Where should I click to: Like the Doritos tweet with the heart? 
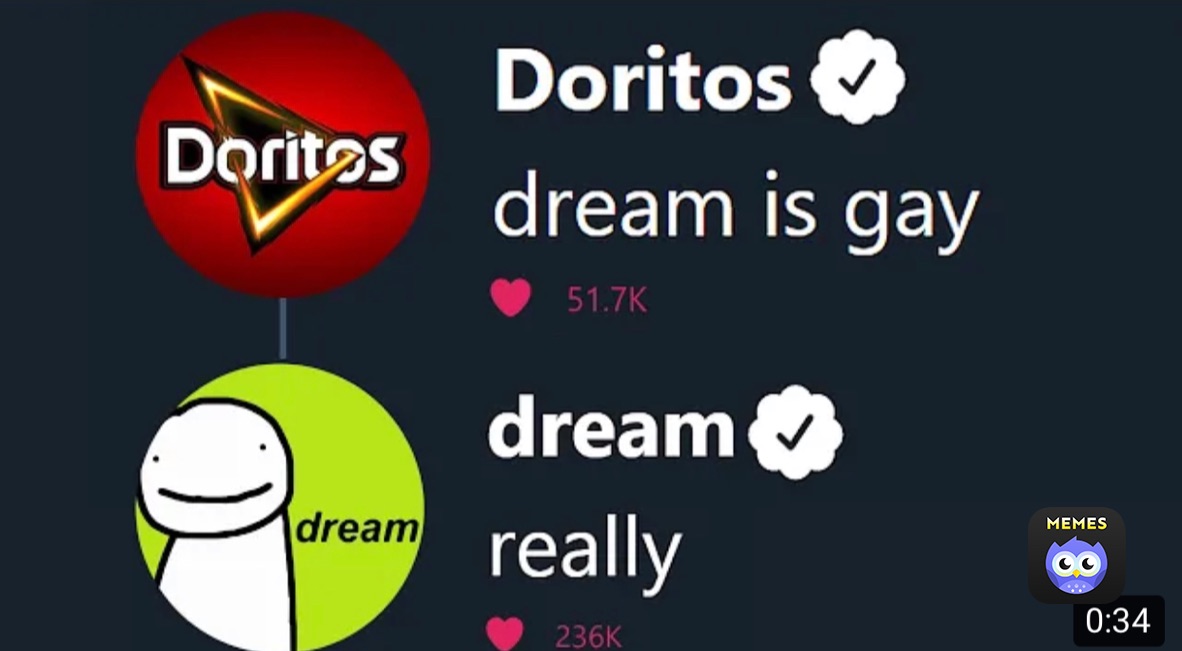coord(510,298)
